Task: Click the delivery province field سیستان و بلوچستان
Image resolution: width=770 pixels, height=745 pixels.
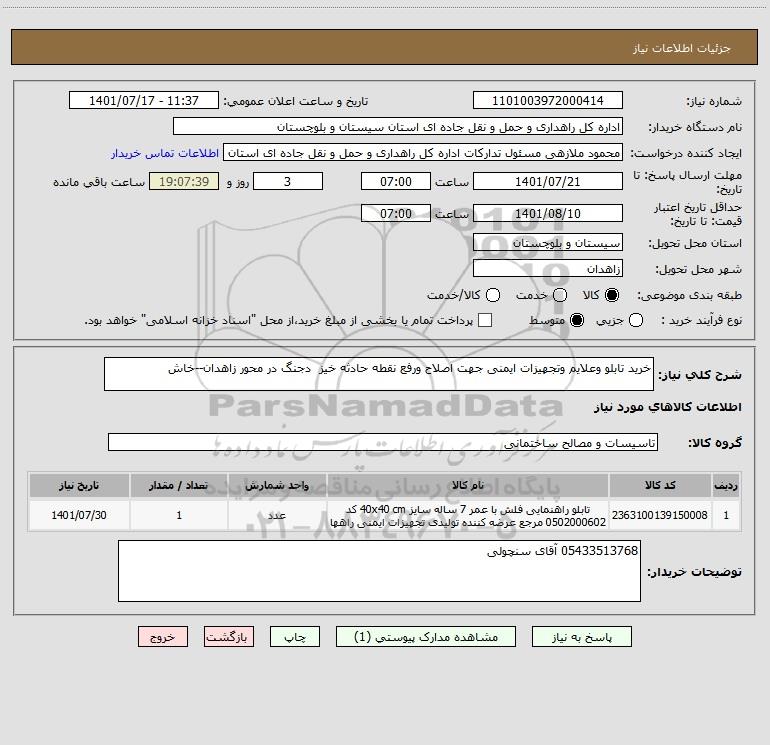Action: point(548,243)
